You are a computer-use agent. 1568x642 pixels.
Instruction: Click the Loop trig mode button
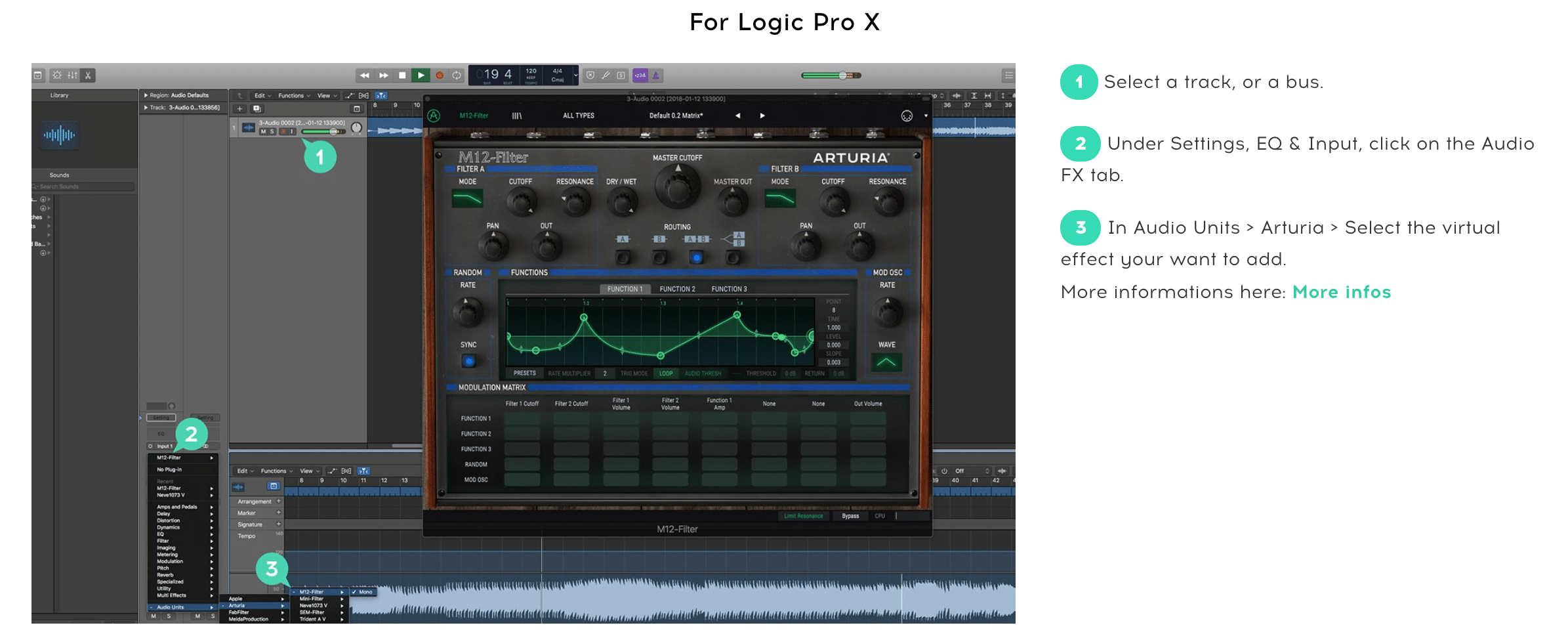coord(665,374)
